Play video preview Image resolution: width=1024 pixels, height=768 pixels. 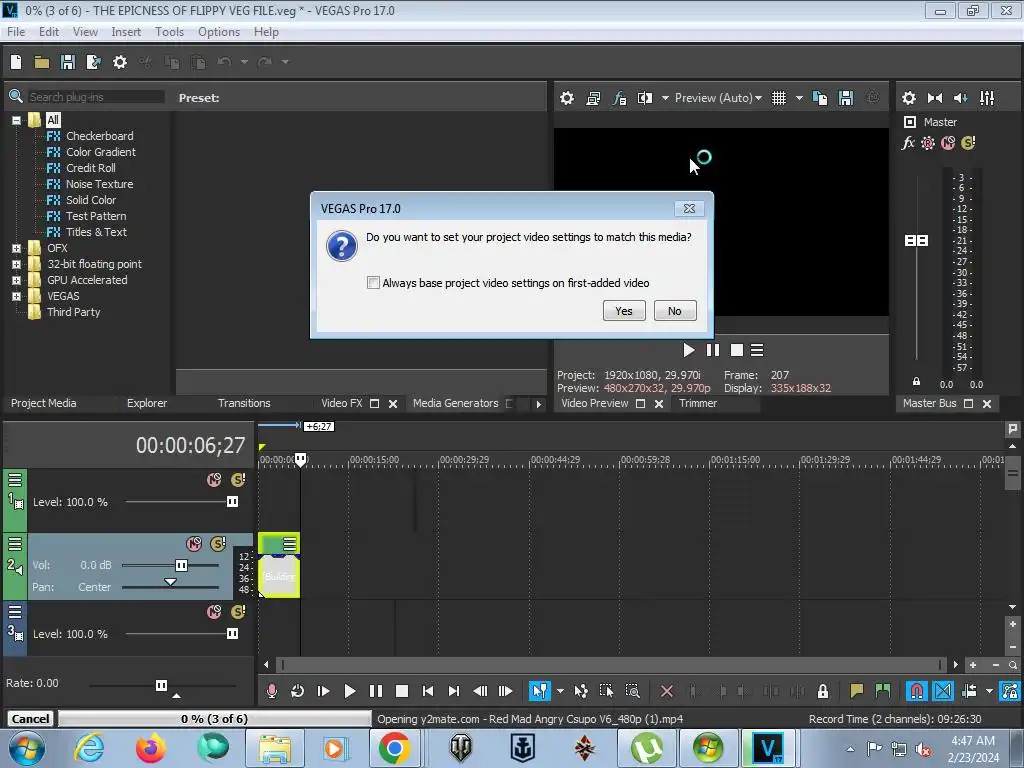click(x=688, y=350)
